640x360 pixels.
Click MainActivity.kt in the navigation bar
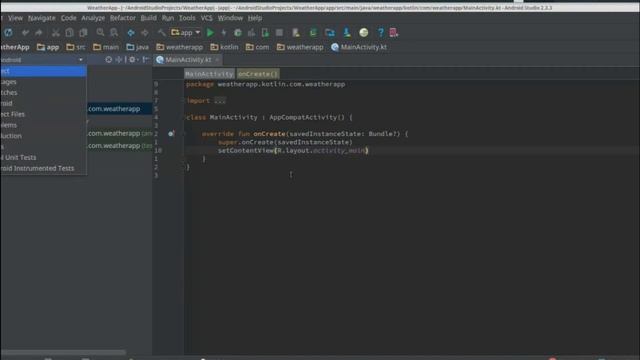(x=359, y=47)
